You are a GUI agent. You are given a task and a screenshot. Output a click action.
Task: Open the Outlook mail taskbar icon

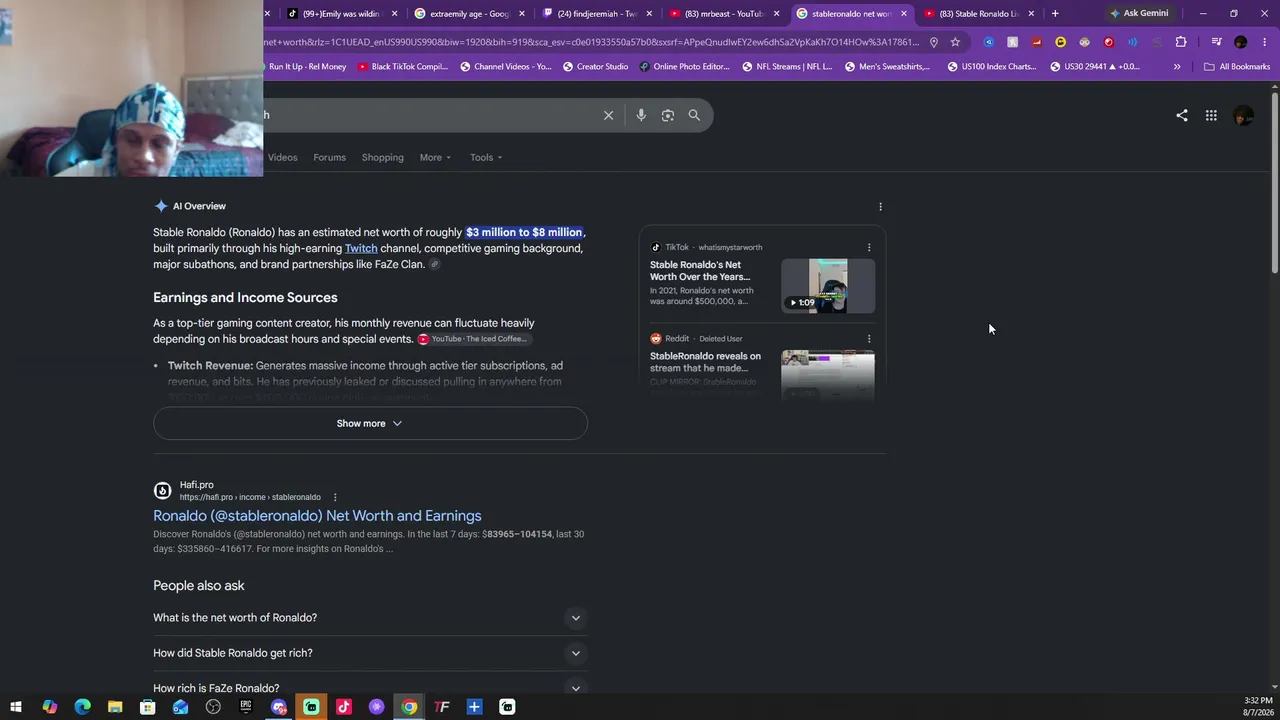[180, 707]
